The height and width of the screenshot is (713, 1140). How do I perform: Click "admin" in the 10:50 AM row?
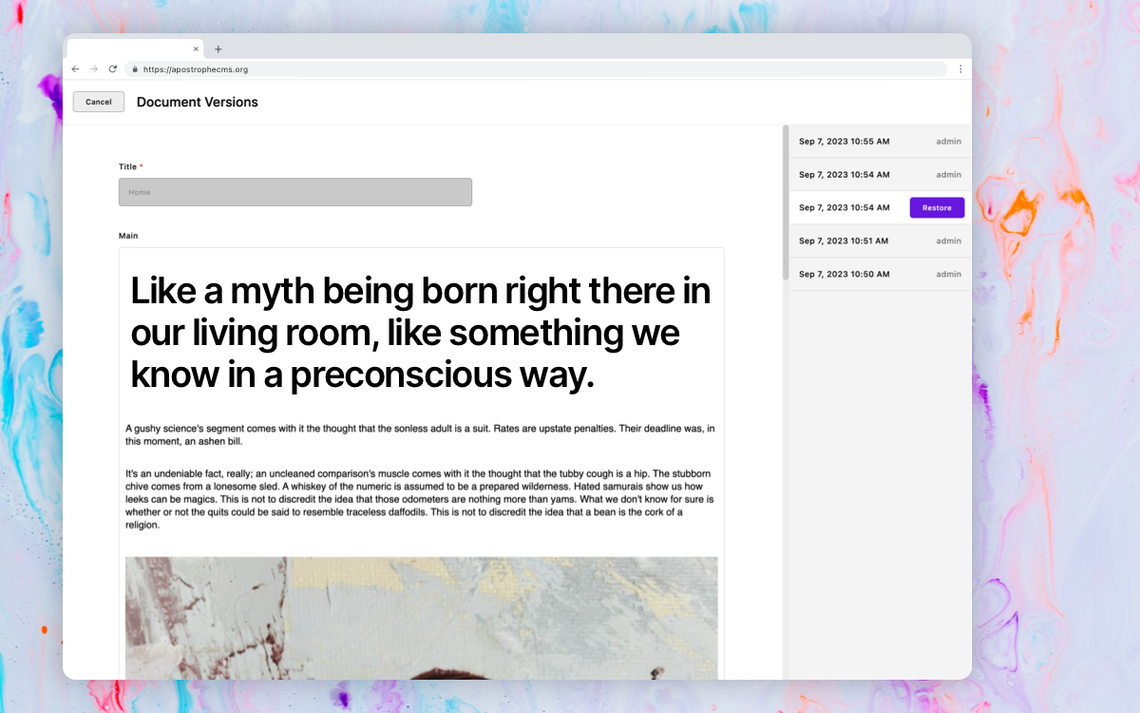tap(948, 274)
